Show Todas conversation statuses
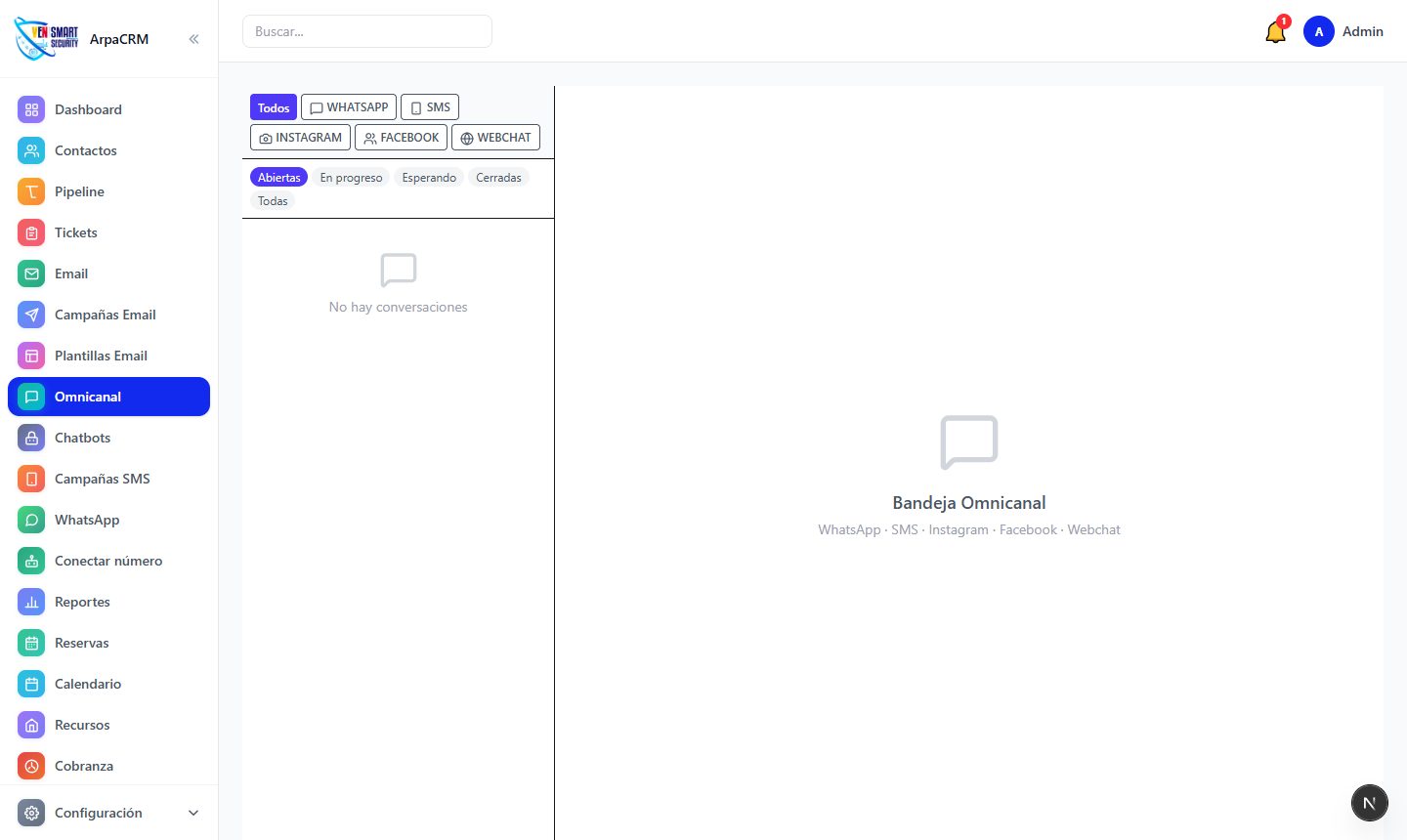This screenshot has width=1407, height=840. click(273, 200)
